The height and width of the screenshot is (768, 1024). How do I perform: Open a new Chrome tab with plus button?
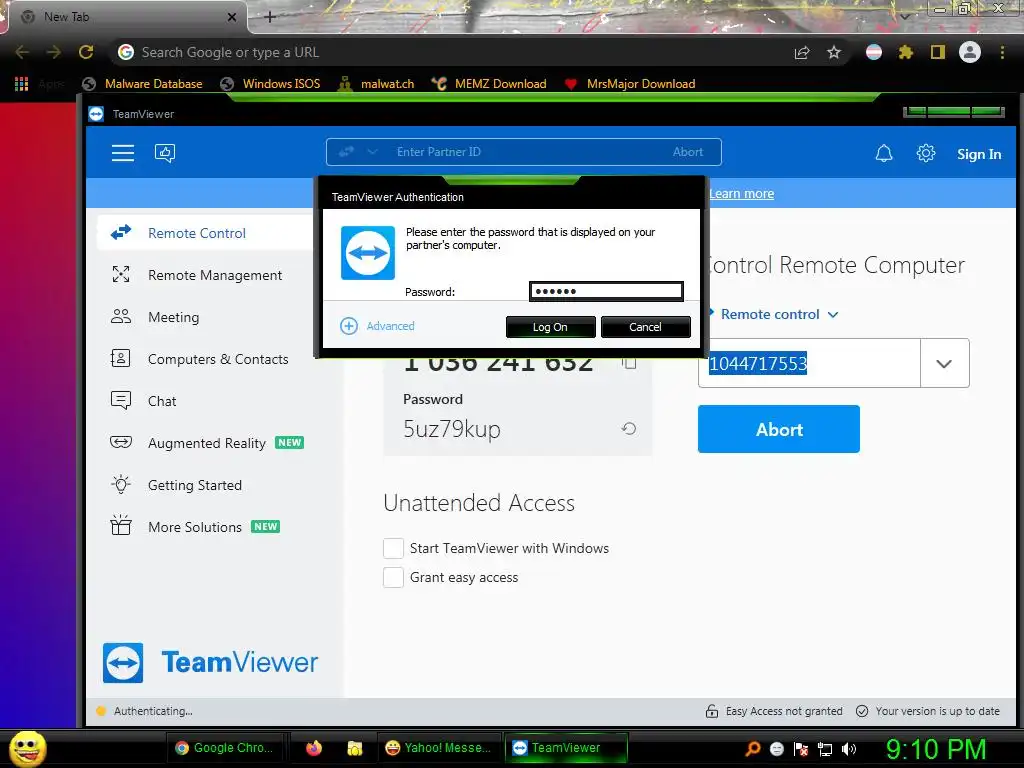(x=270, y=17)
